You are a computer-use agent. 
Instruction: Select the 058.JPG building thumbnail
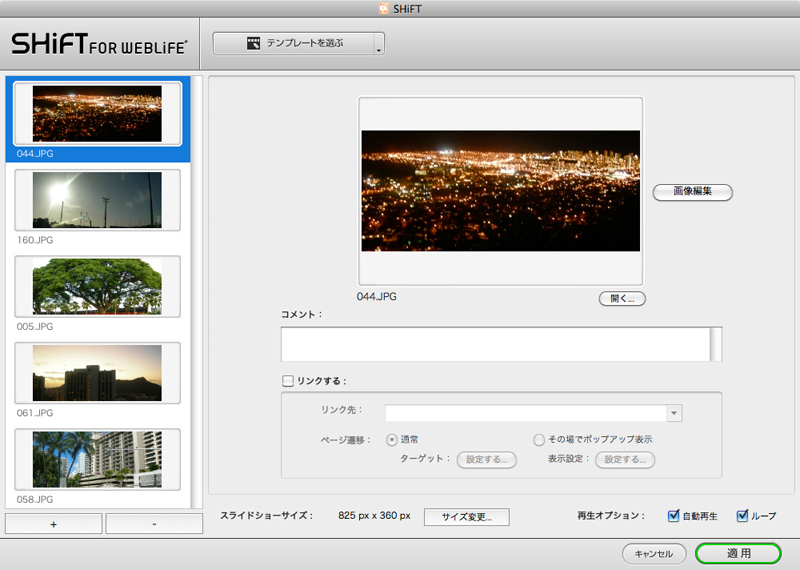click(97, 459)
